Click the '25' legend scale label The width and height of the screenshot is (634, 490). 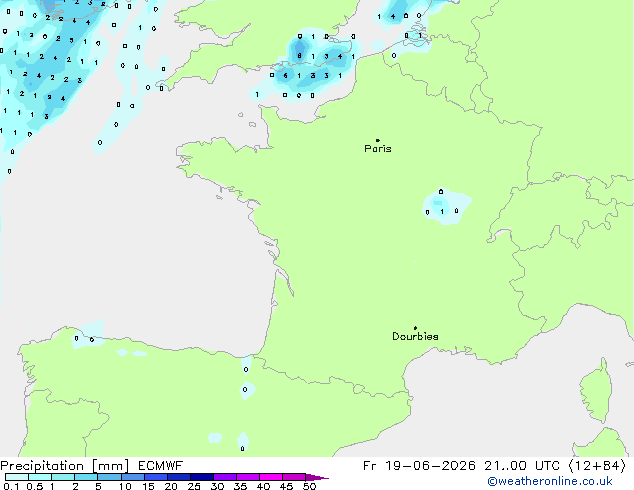(194, 486)
